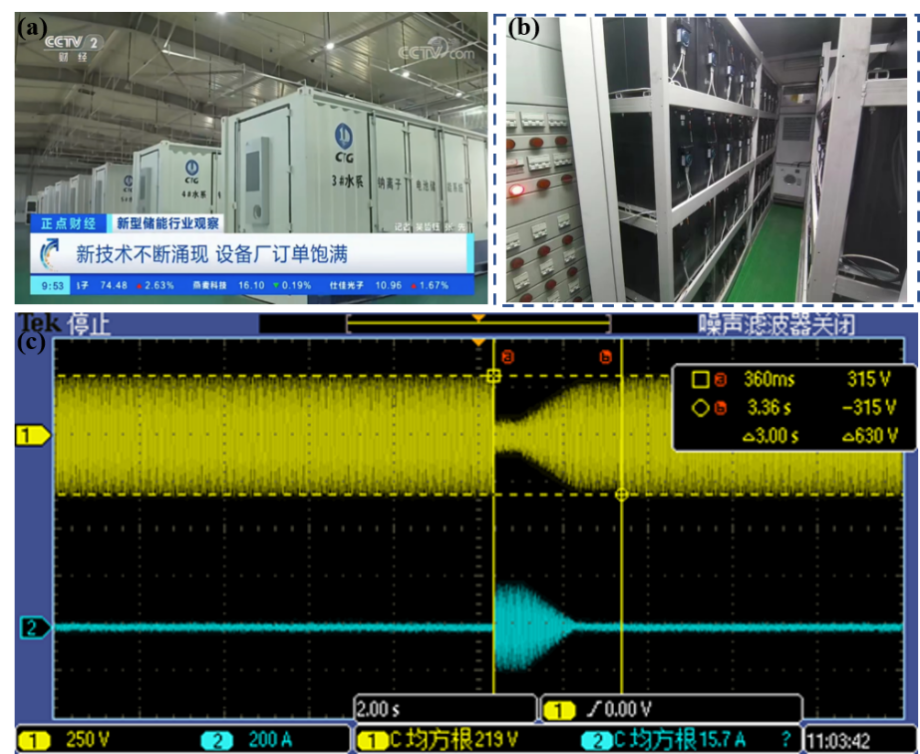The width and height of the screenshot is (920, 754).
Task: Click the CCTV.com watermark logo
Action: click(x=435, y=50)
